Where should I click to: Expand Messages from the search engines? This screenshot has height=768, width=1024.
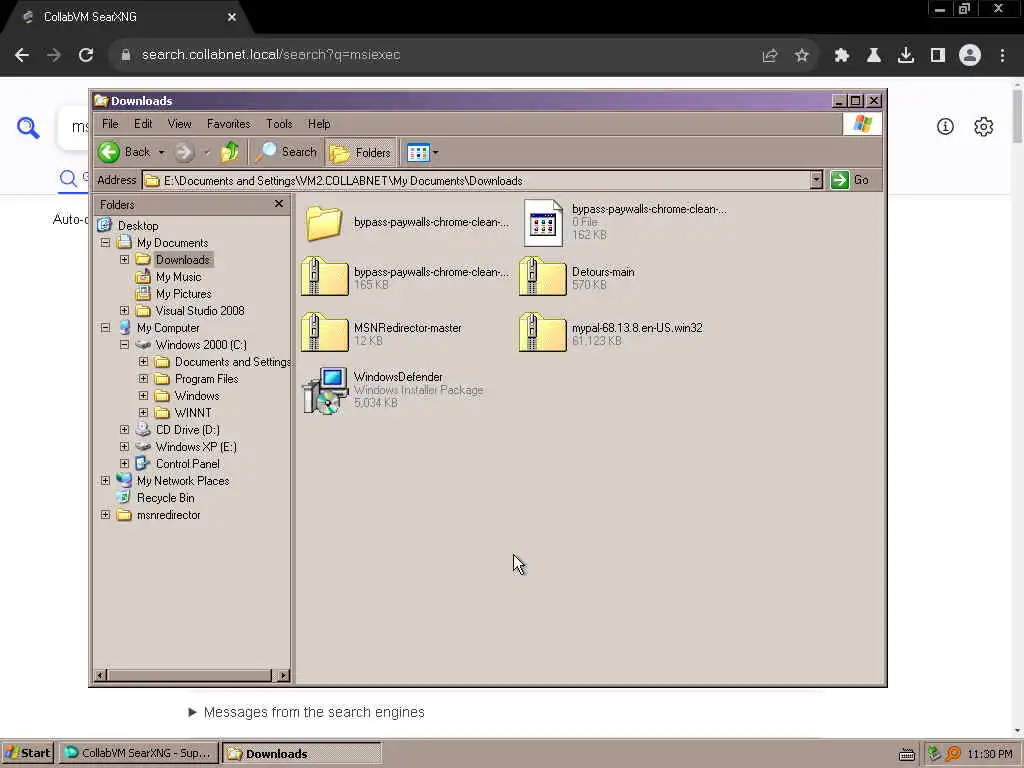(306, 712)
